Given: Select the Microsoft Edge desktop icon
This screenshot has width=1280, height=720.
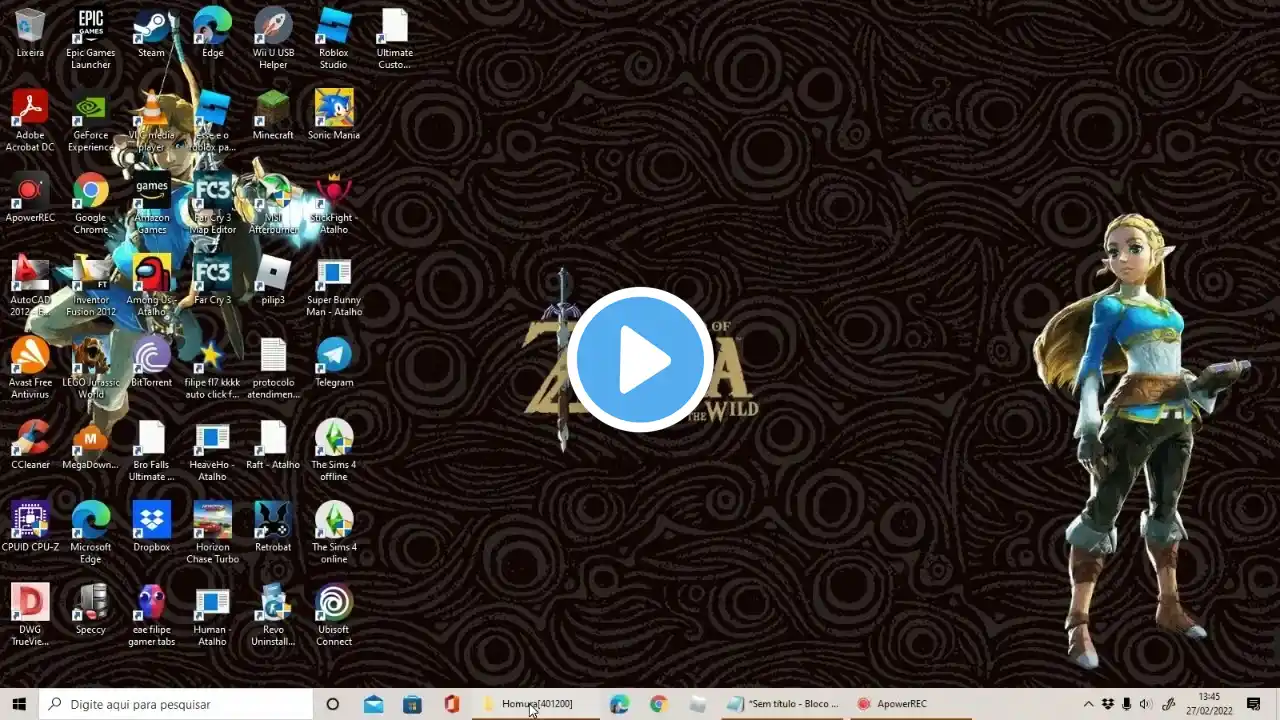Looking at the screenshot, I should click(x=91, y=533).
